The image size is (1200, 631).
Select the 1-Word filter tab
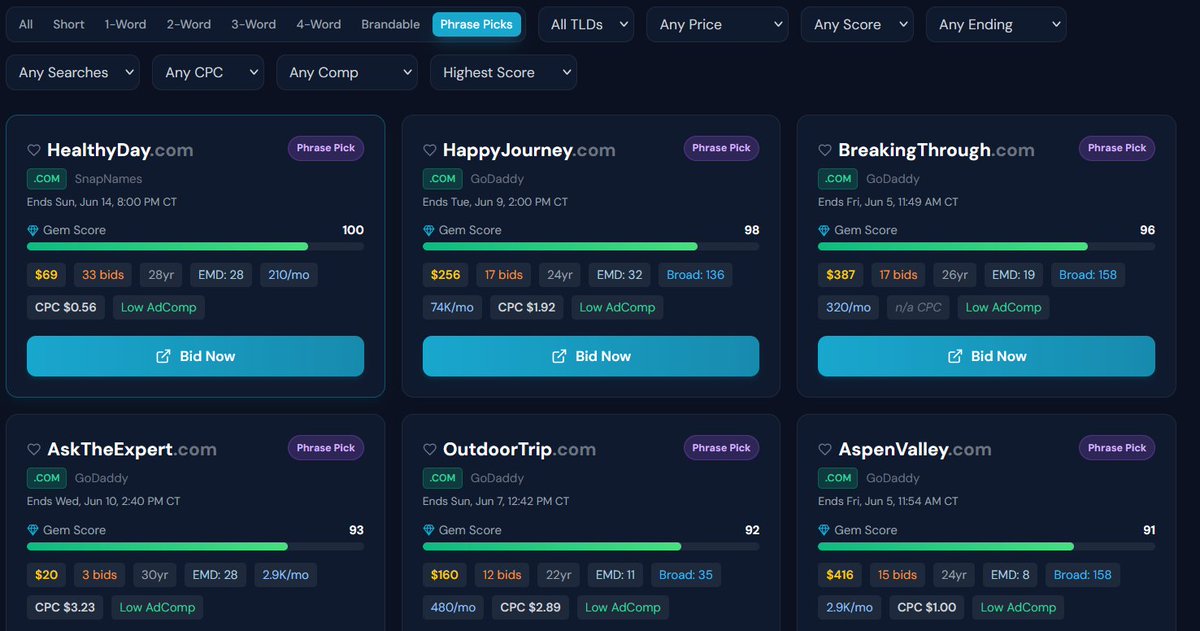(127, 24)
